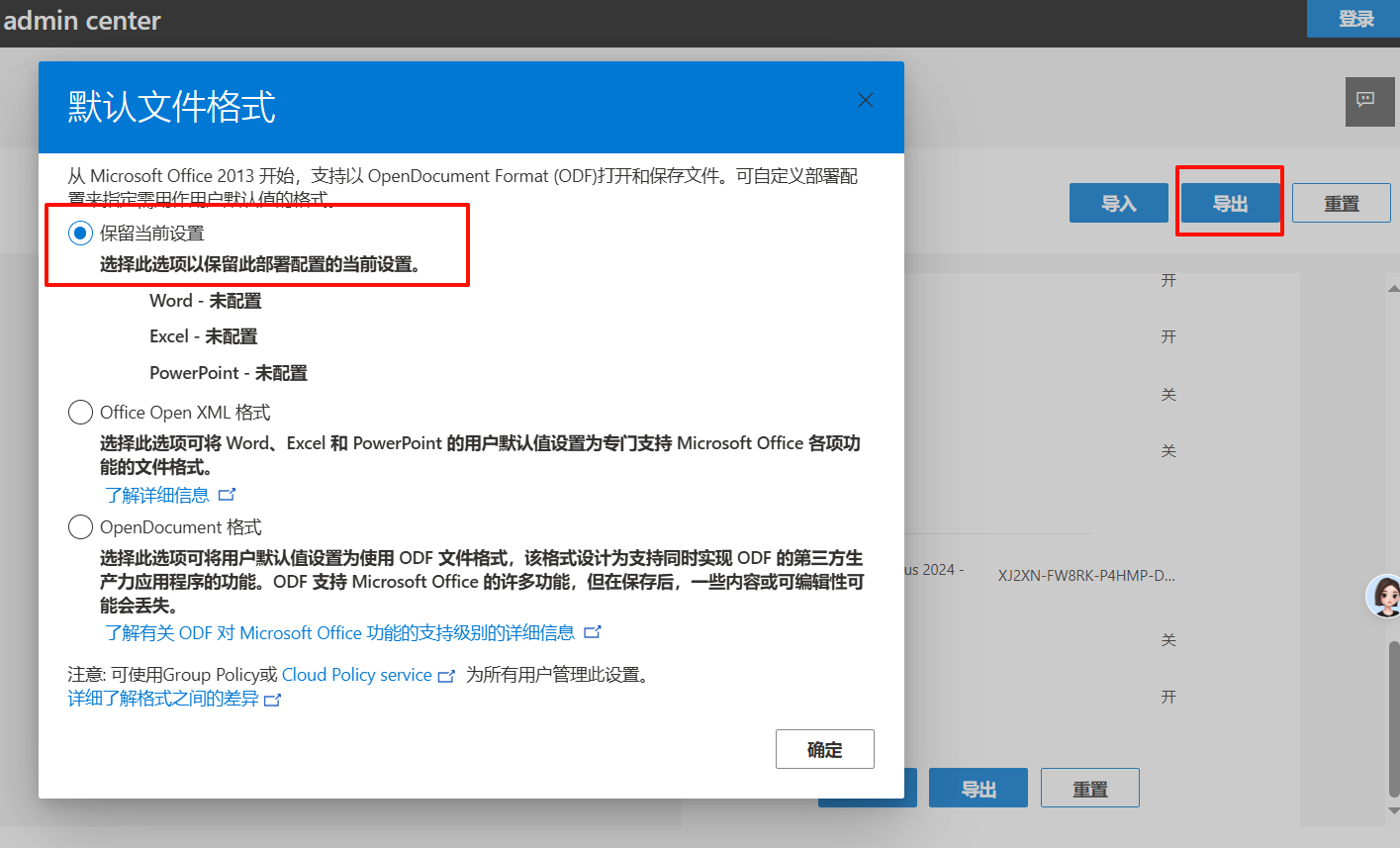Image resolution: width=1400 pixels, height=848 pixels.
Task: Click the top 导出 button
Action: click(x=1231, y=203)
